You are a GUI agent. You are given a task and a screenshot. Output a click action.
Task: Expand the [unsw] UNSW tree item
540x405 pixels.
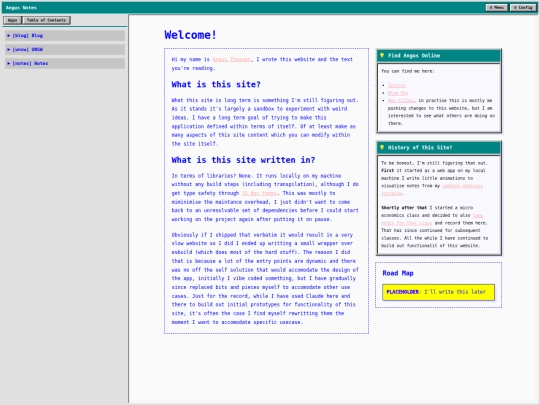(x=65, y=49)
